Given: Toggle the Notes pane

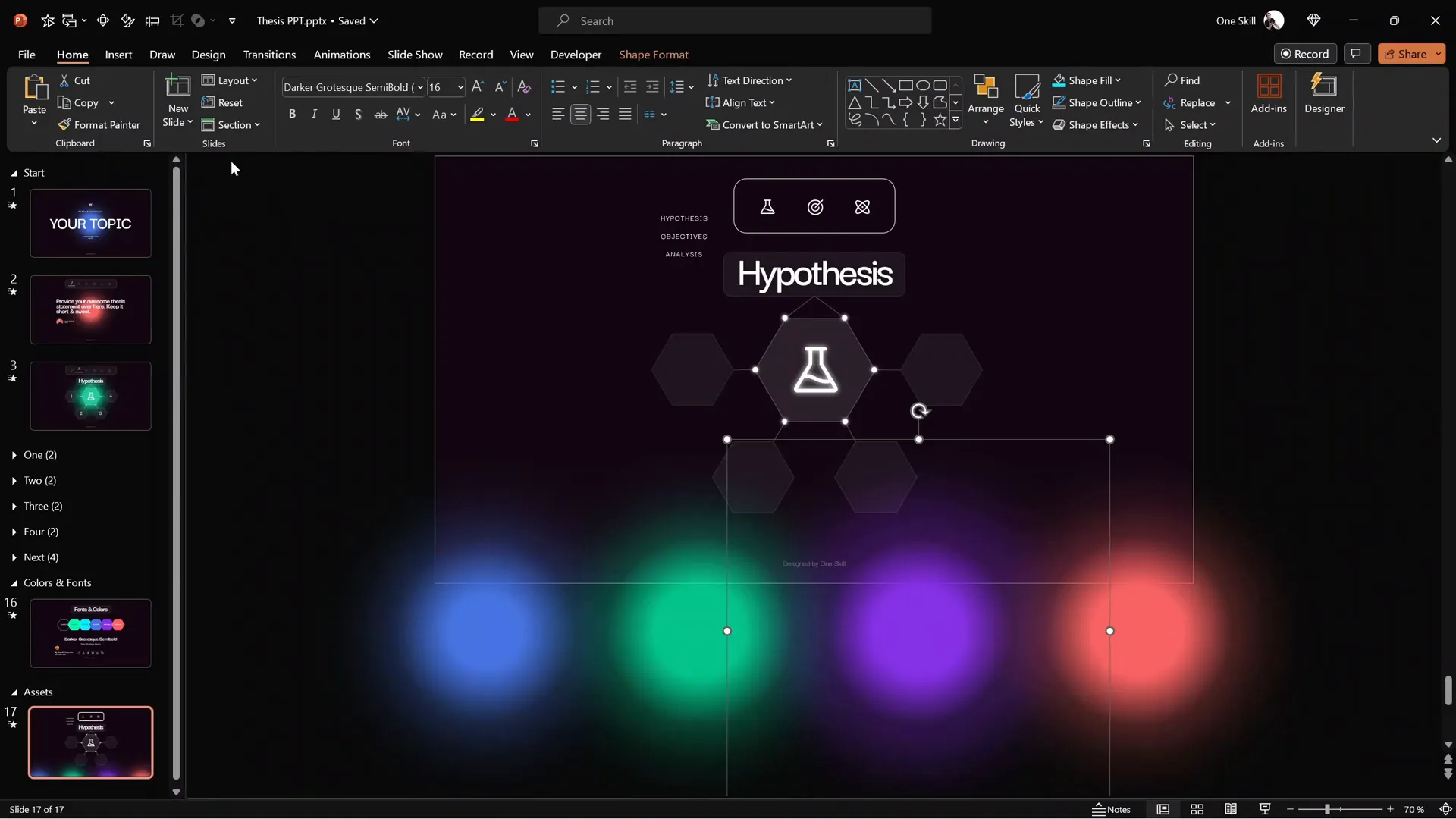Looking at the screenshot, I should point(1111,809).
